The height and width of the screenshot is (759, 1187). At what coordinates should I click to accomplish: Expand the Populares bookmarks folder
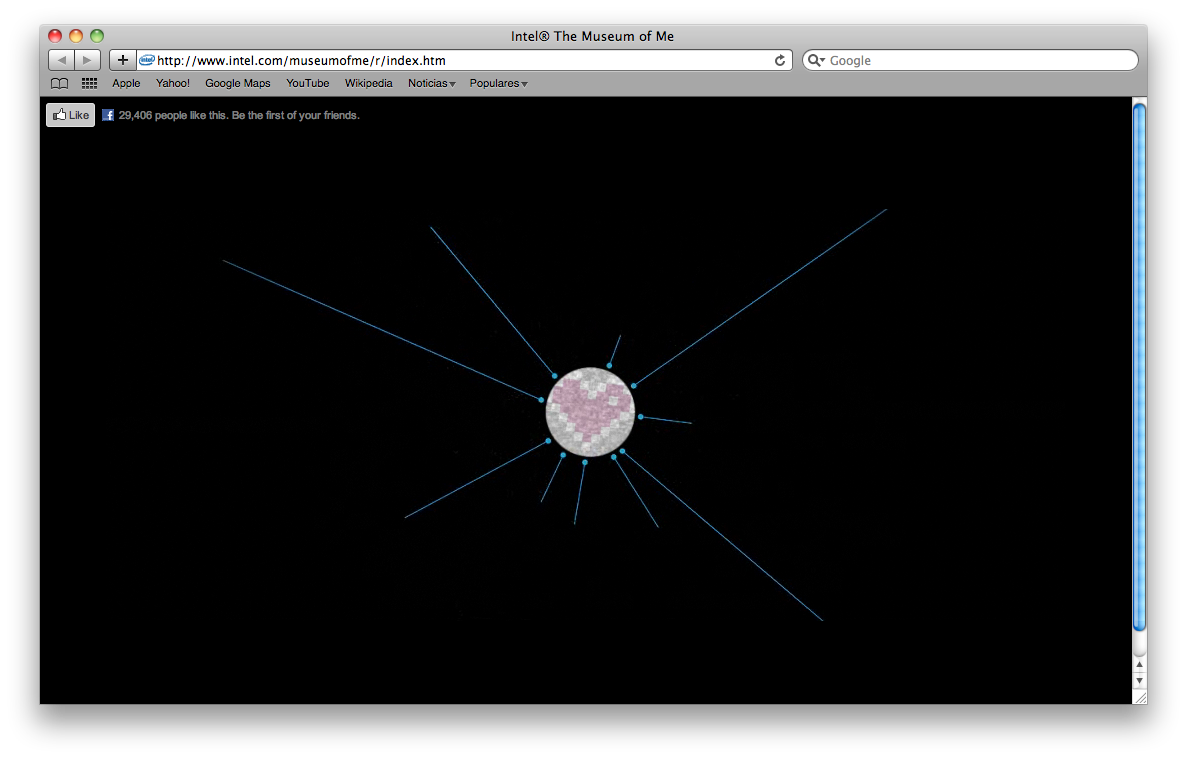point(498,84)
